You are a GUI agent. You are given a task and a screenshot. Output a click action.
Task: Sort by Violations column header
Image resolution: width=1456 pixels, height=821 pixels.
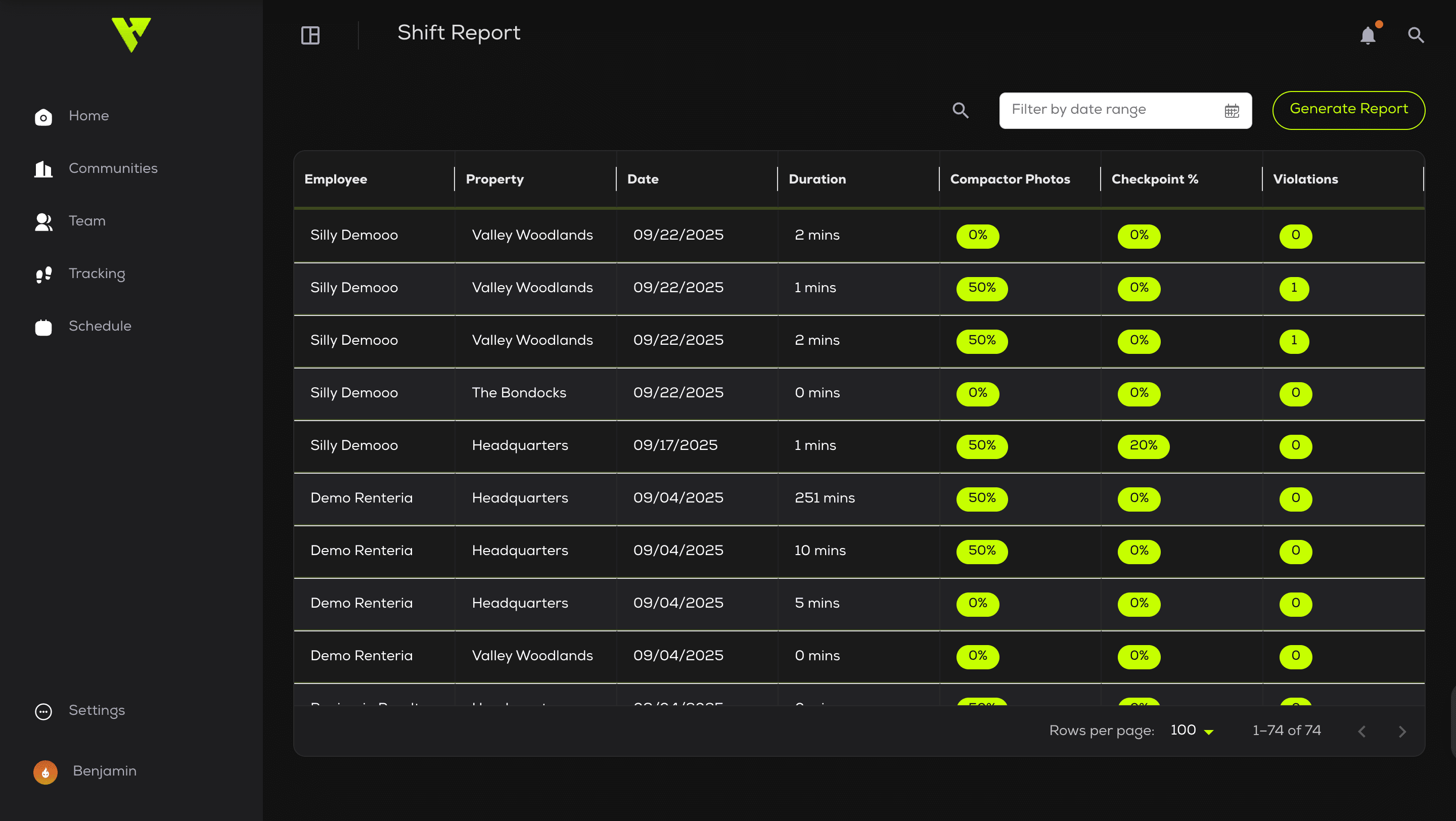click(1305, 179)
